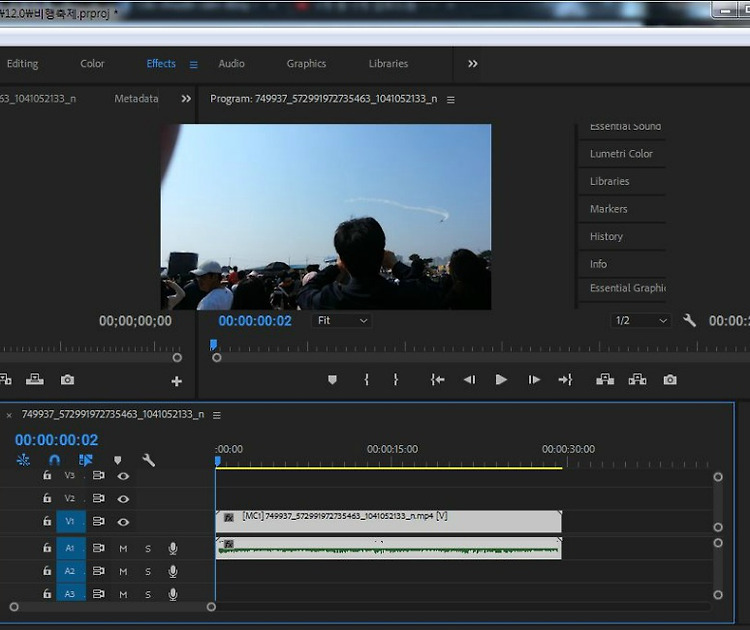Switch to the Color workspace tab
750x630 pixels.
(92, 64)
